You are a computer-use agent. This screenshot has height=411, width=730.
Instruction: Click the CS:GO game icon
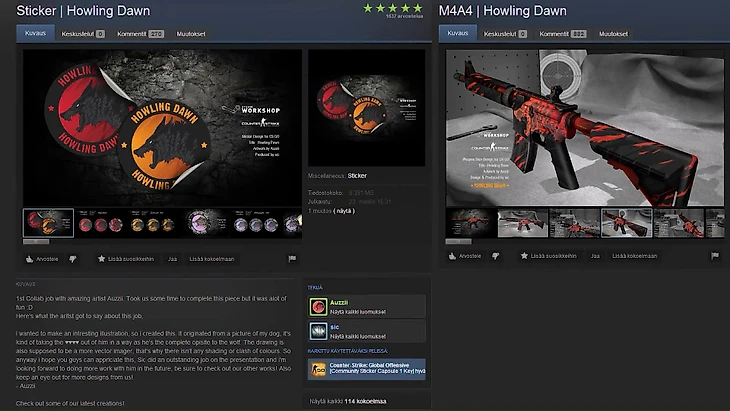click(x=318, y=369)
